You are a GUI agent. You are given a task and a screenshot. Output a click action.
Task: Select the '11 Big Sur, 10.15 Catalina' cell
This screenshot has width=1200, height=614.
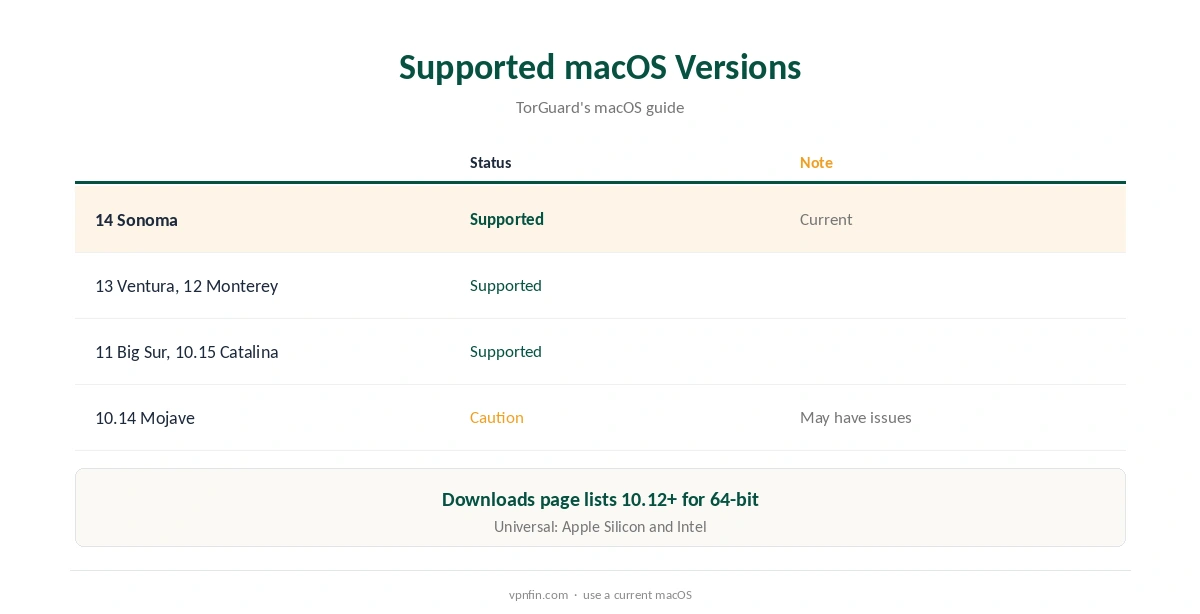pos(187,352)
